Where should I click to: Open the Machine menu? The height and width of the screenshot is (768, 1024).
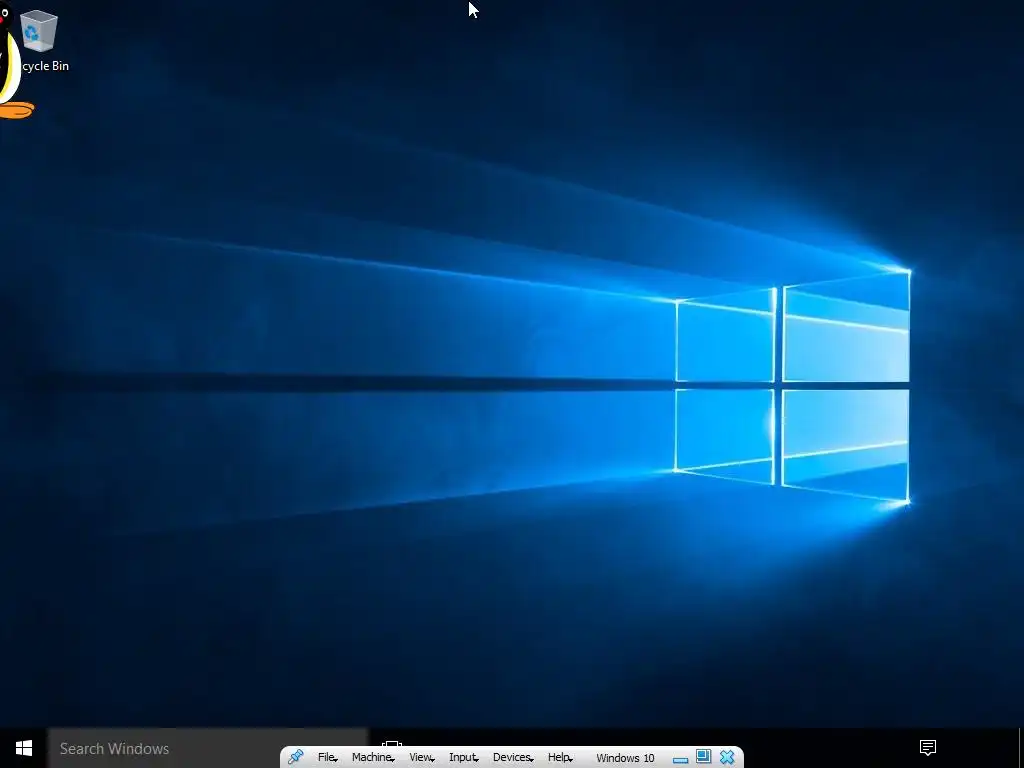(373, 758)
